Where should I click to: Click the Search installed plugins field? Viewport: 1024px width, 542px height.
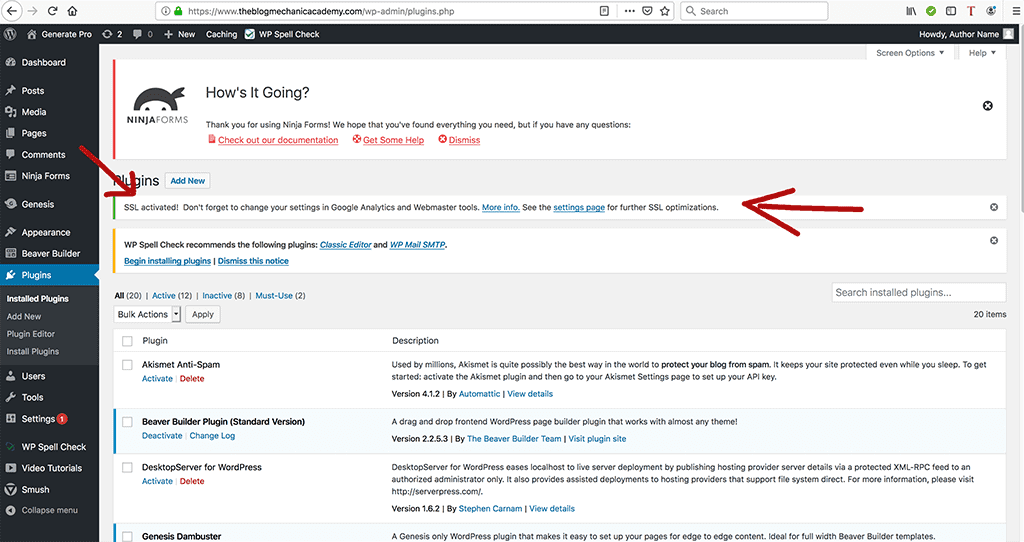click(918, 292)
